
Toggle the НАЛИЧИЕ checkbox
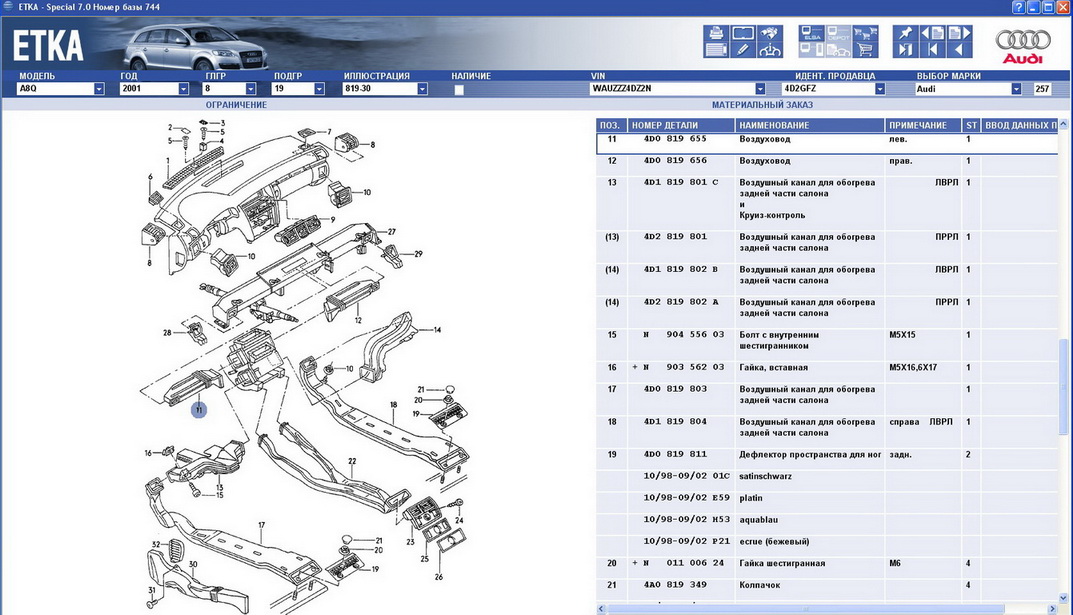459,89
